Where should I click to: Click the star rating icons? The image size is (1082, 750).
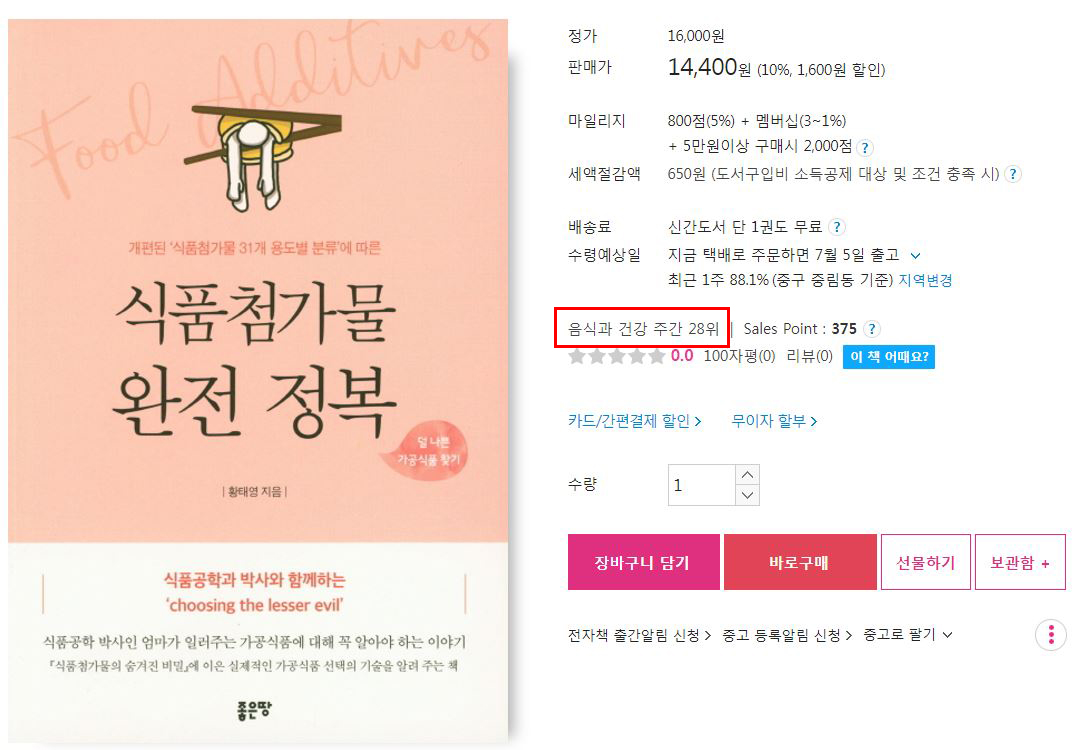[616, 356]
